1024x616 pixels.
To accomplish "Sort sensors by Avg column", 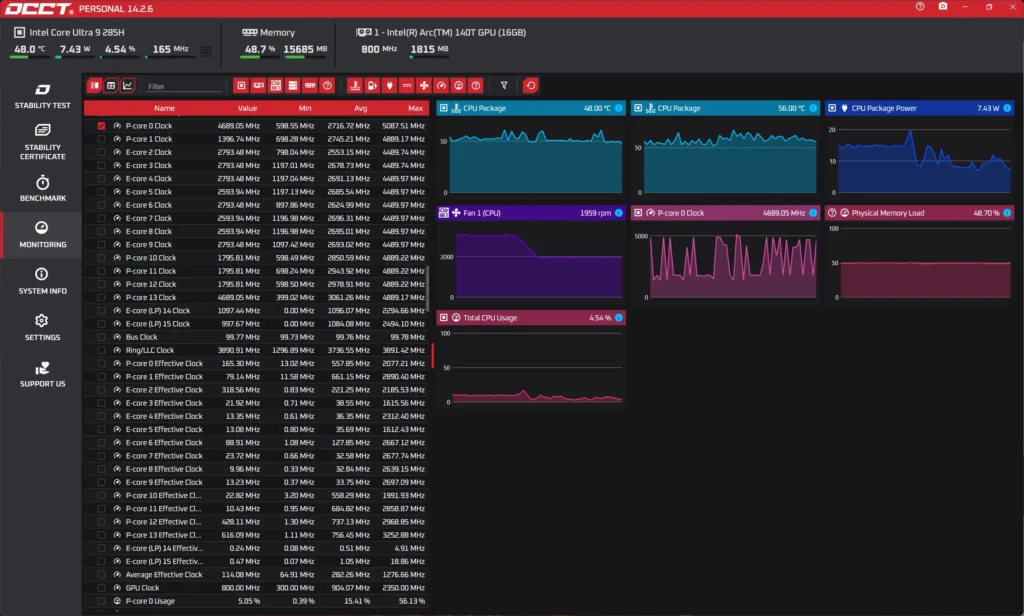I will tap(360, 108).
